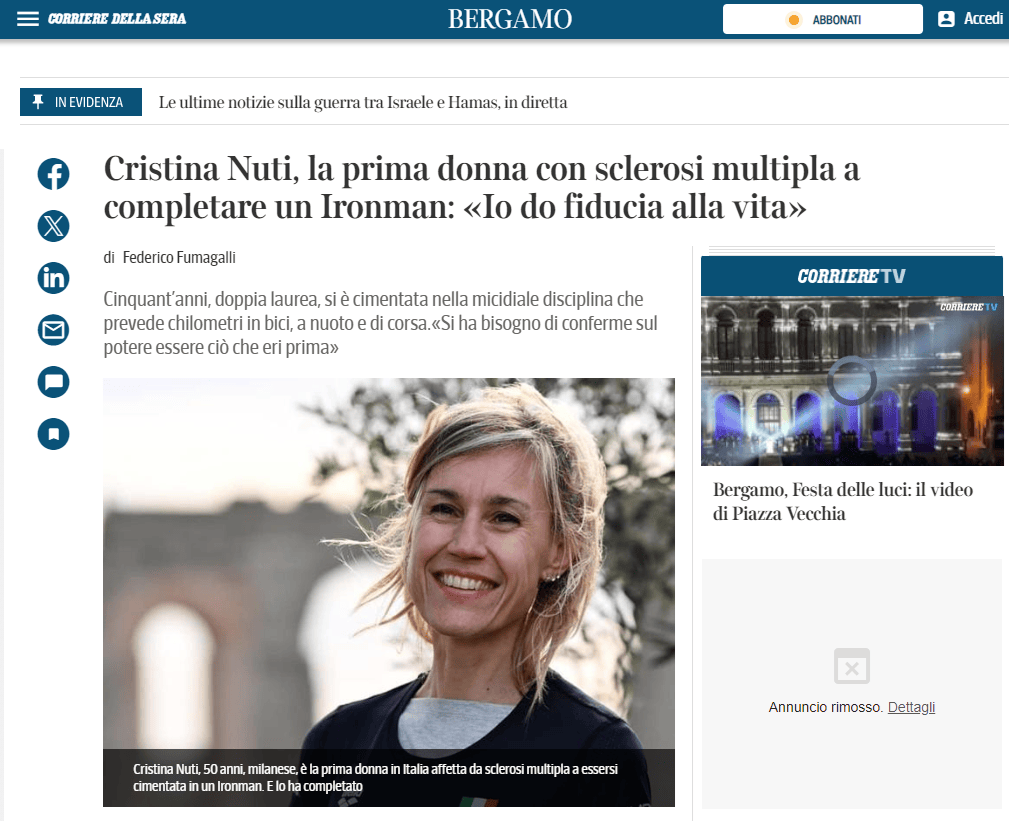The width and height of the screenshot is (1009, 821).
Task: Open the Corriere della Sera logo
Action: pos(117,19)
